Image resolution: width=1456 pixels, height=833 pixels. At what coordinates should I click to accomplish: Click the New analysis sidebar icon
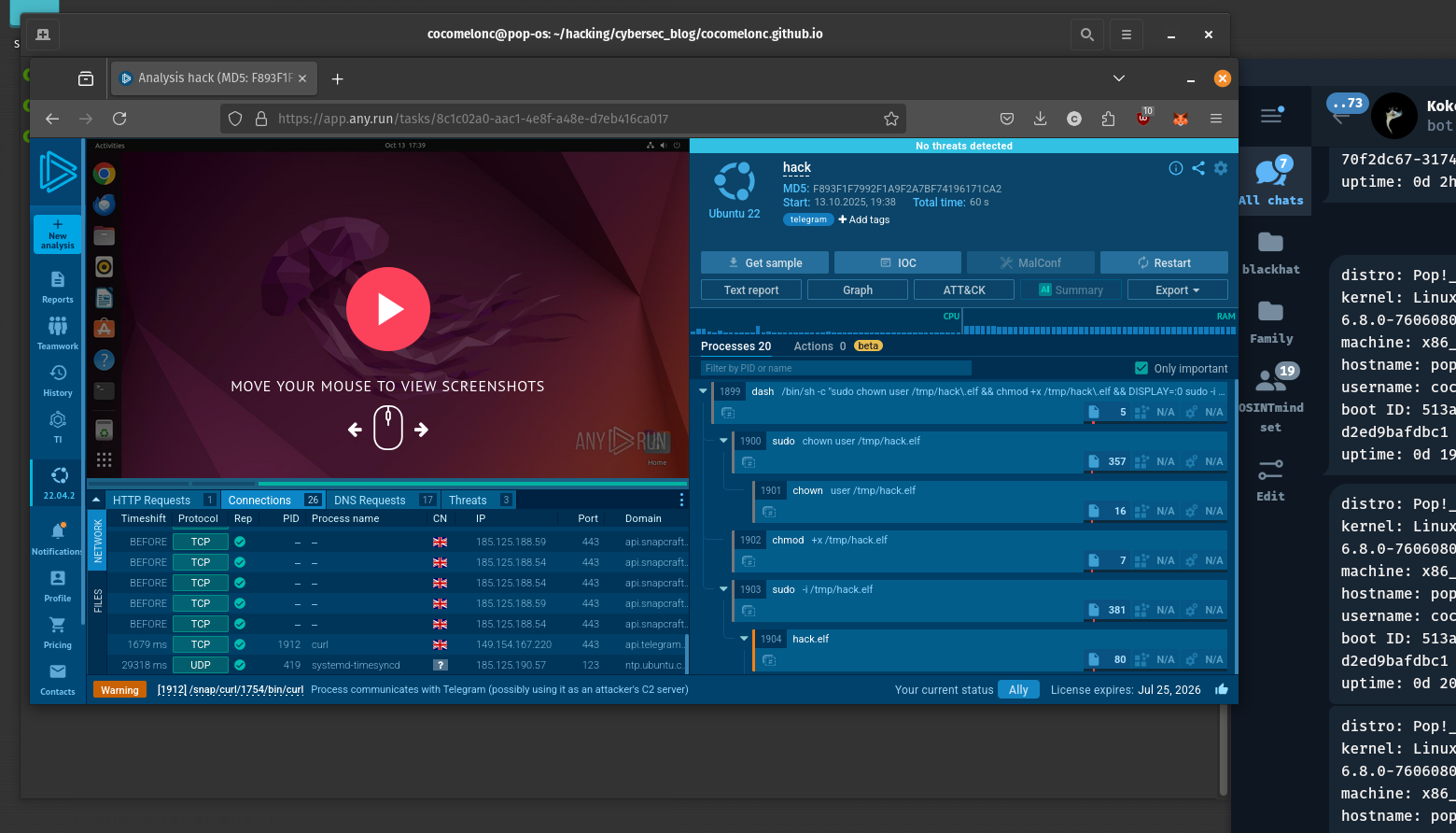tap(57, 234)
